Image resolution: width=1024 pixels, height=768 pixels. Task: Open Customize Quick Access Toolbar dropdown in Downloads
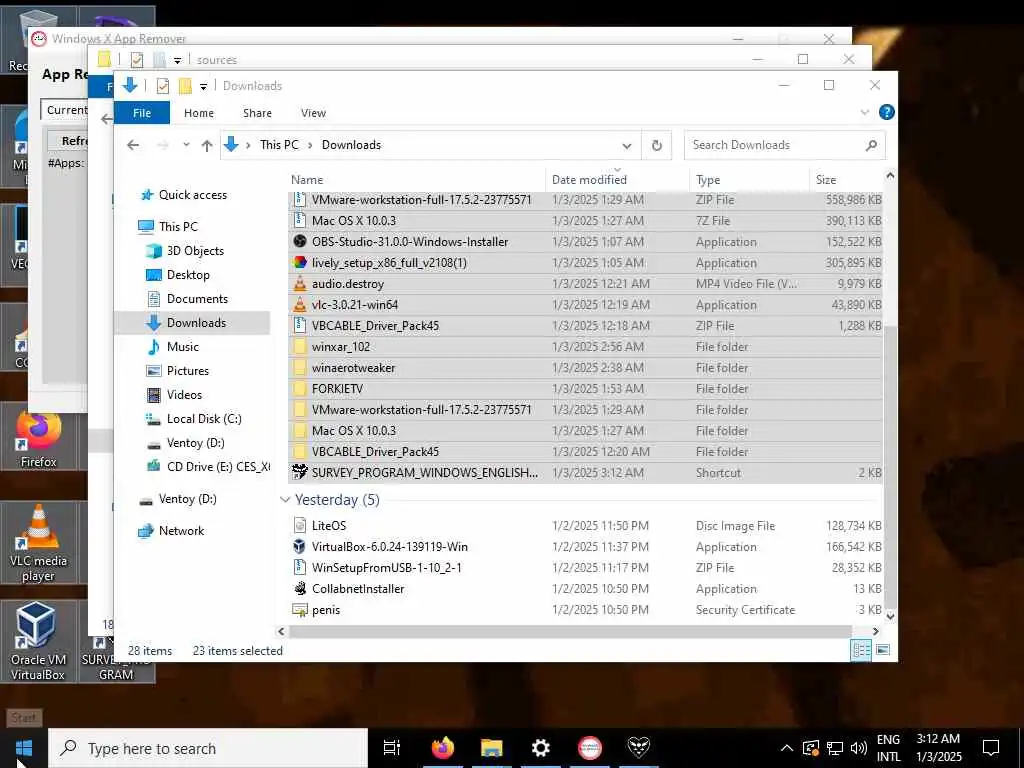click(204, 86)
